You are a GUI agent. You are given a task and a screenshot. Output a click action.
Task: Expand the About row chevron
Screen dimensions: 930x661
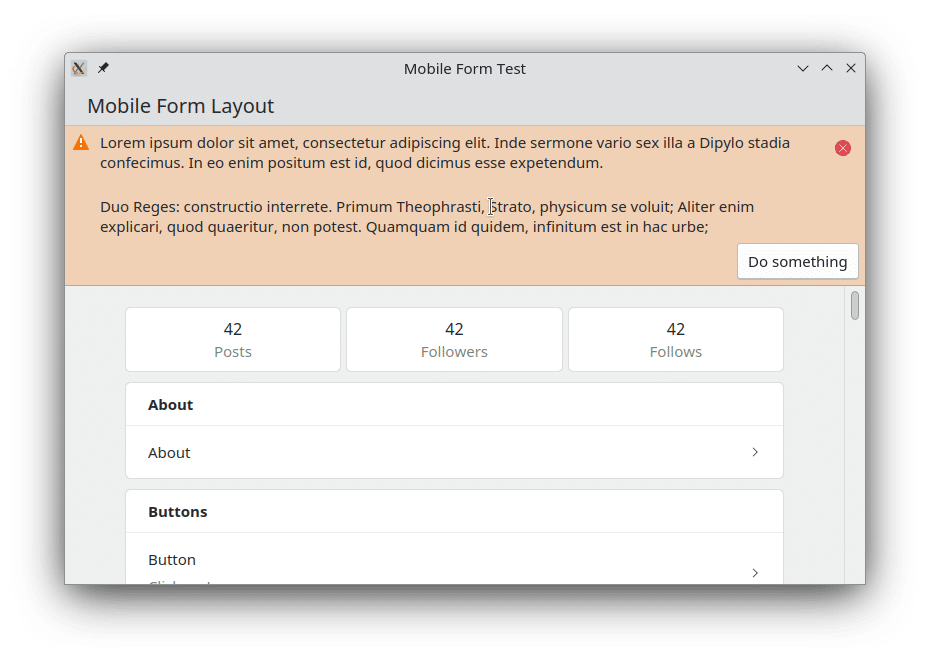tap(755, 452)
